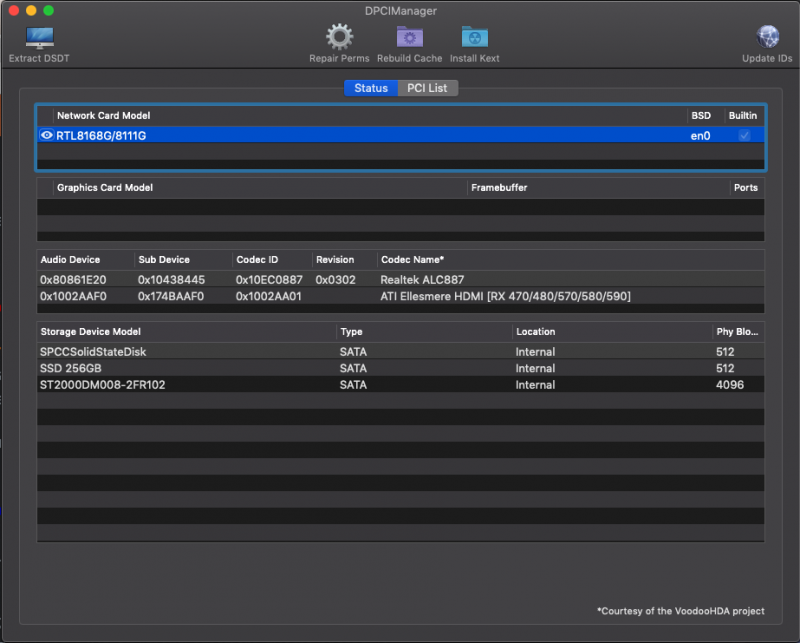Click the Codec Name column header
This screenshot has height=643, width=800.
tap(412, 260)
